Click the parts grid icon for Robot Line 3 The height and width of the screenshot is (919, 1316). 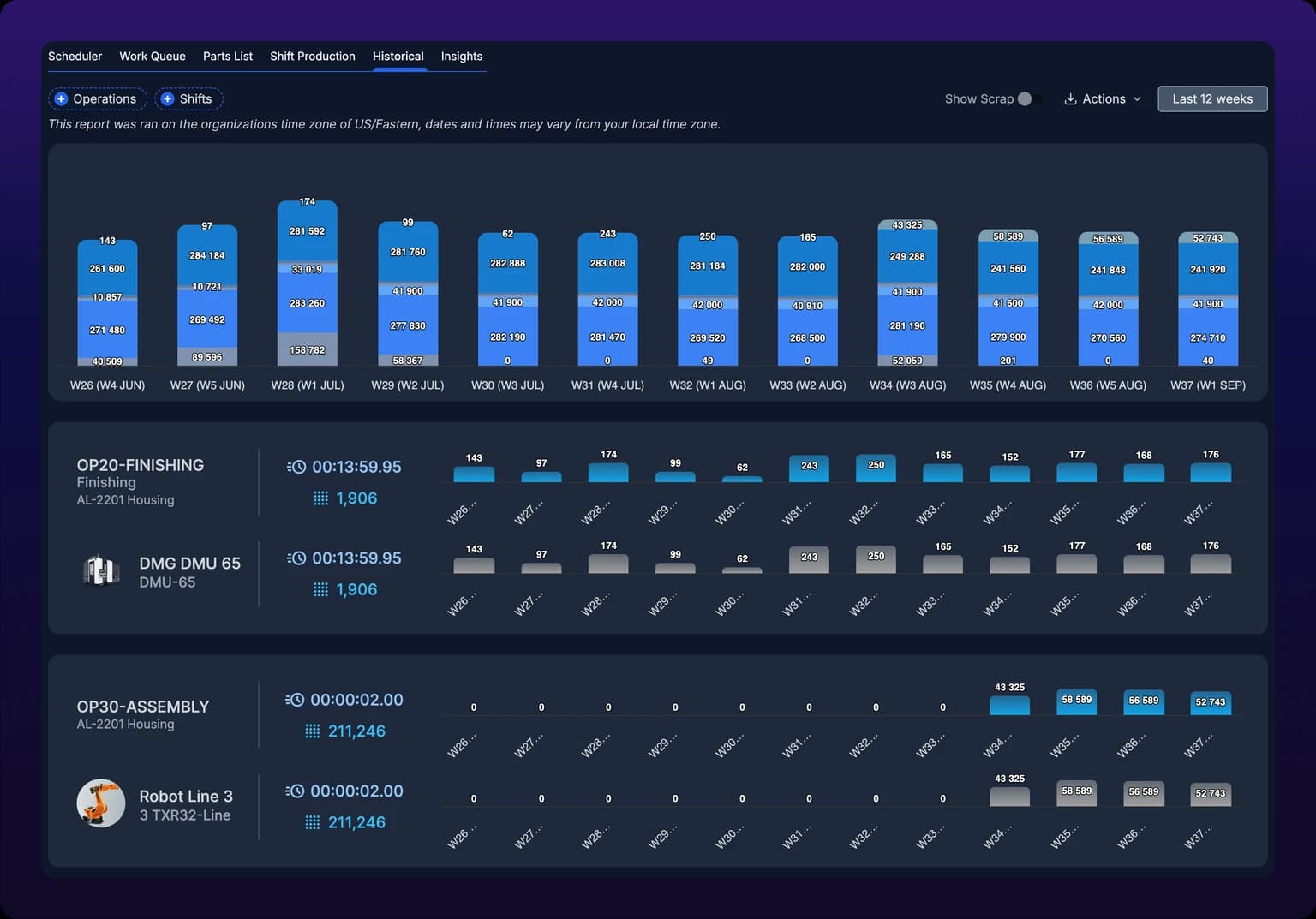[x=313, y=822]
